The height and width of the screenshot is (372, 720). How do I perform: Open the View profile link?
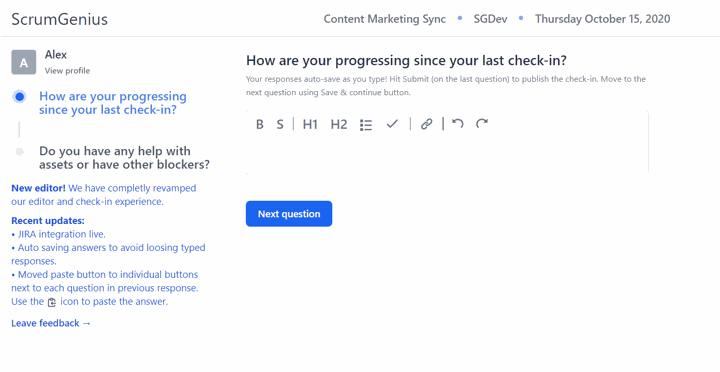tap(67, 71)
